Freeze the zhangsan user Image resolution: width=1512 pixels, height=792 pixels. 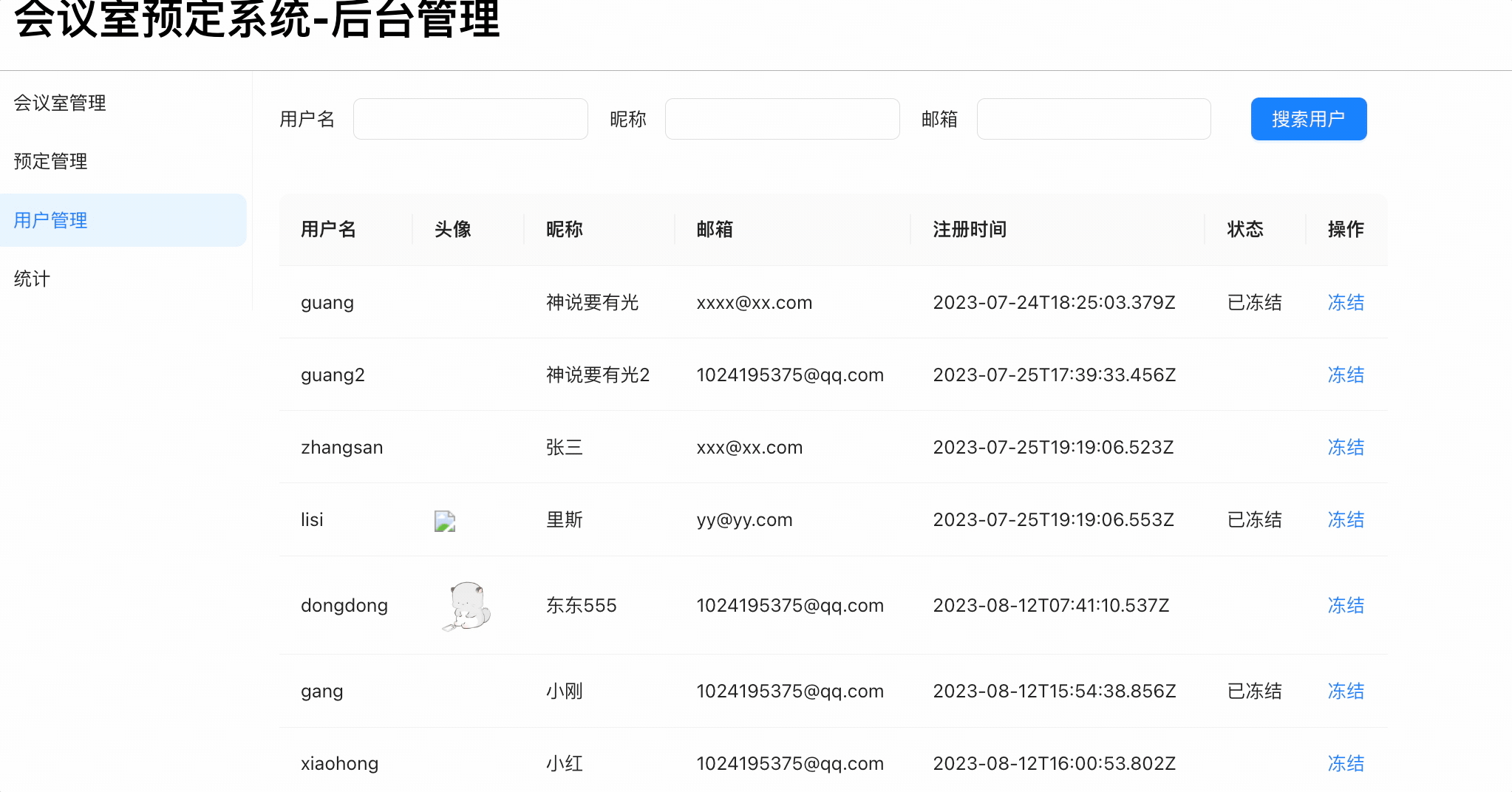(x=1346, y=447)
